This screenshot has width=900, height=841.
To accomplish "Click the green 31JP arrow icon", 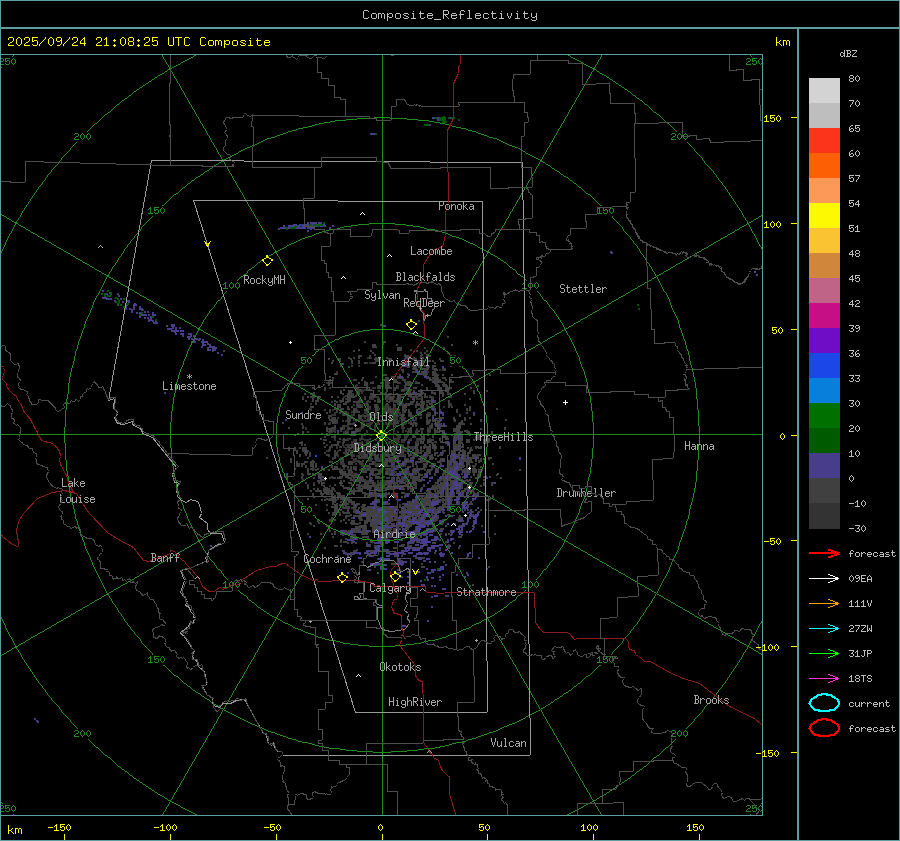I will pos(823,653).
